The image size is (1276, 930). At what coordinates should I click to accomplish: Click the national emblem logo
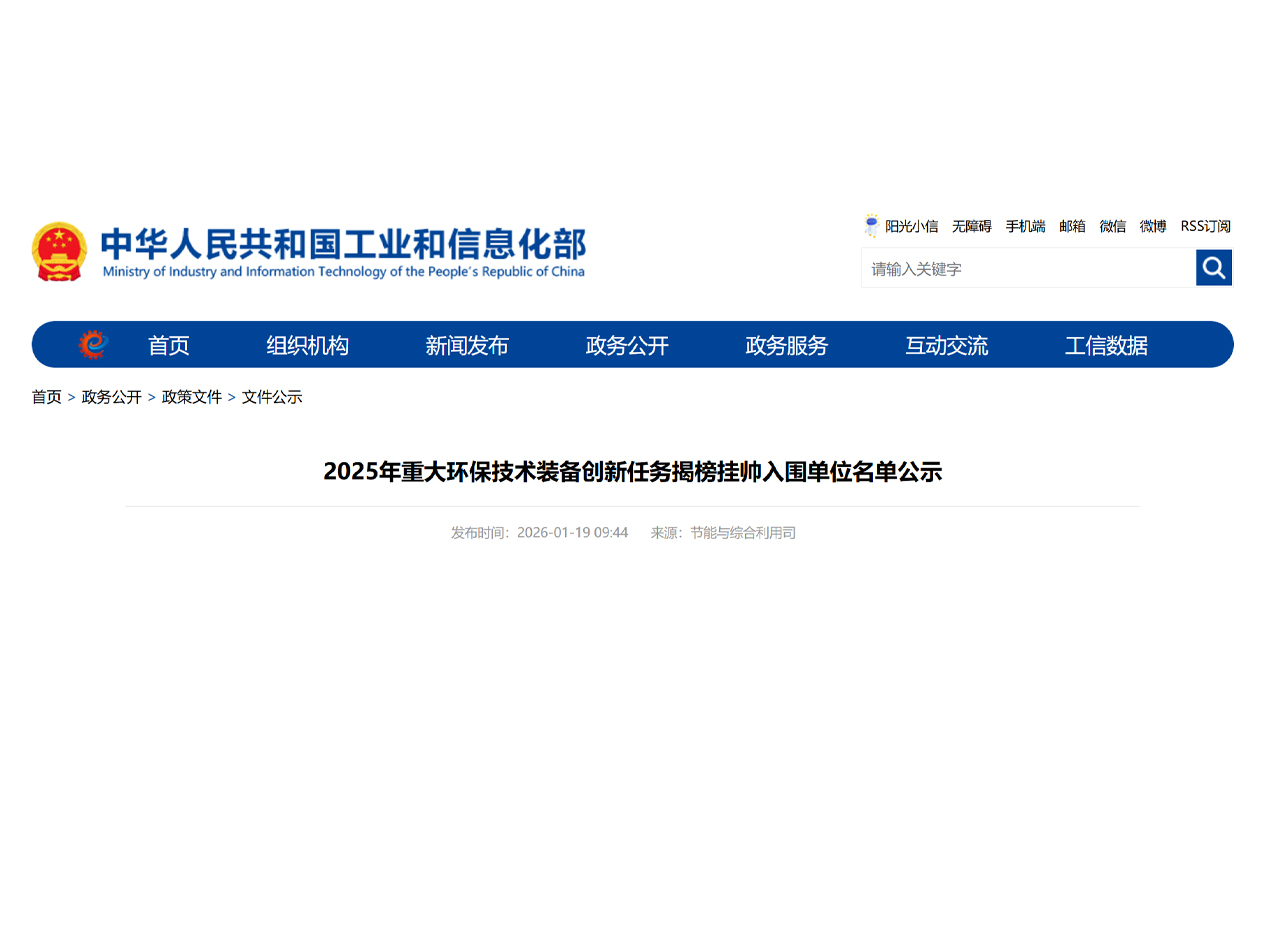59,251
